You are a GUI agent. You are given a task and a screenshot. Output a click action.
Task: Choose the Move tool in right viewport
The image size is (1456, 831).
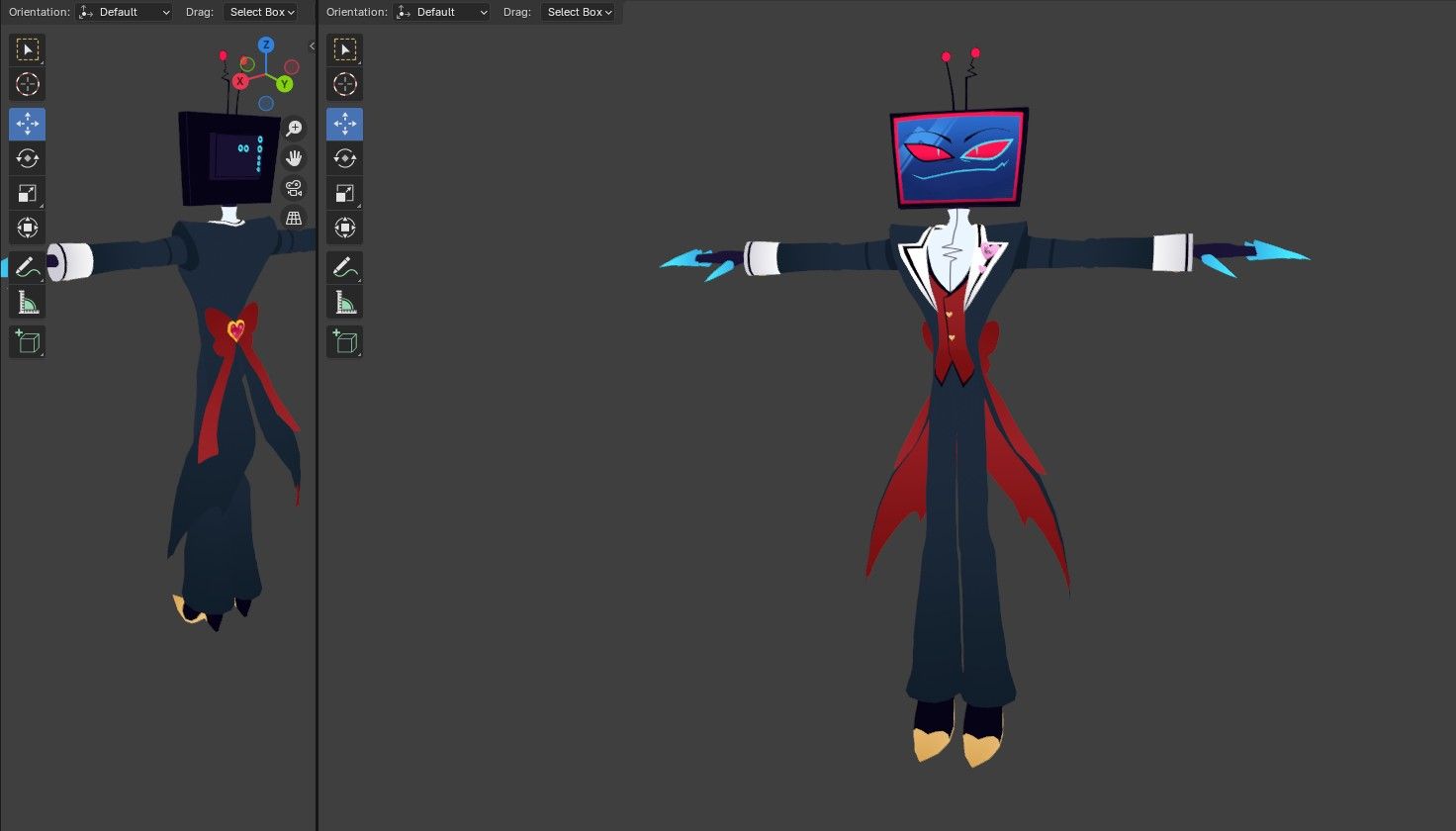[x=345, y=124]
